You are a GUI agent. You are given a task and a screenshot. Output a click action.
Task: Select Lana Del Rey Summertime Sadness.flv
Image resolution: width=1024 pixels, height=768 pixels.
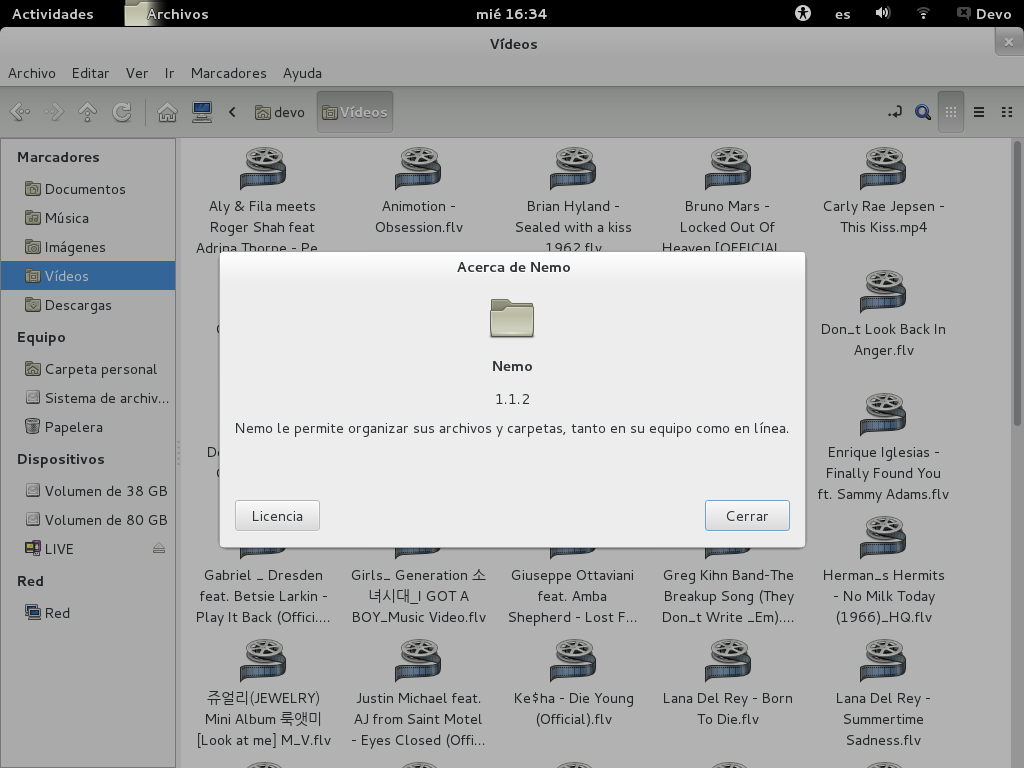883,693
